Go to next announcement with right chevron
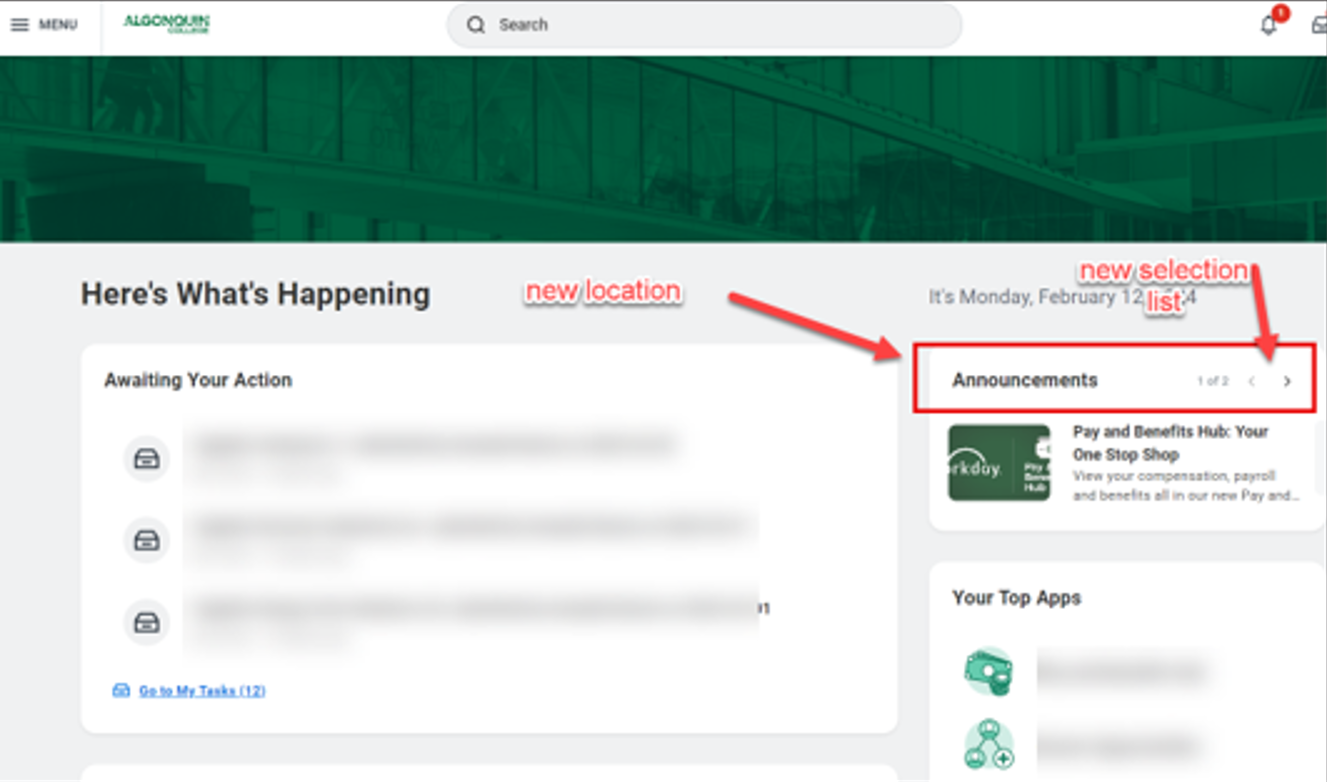Viewport: 1327px width, 782px height. [1287, 381]
